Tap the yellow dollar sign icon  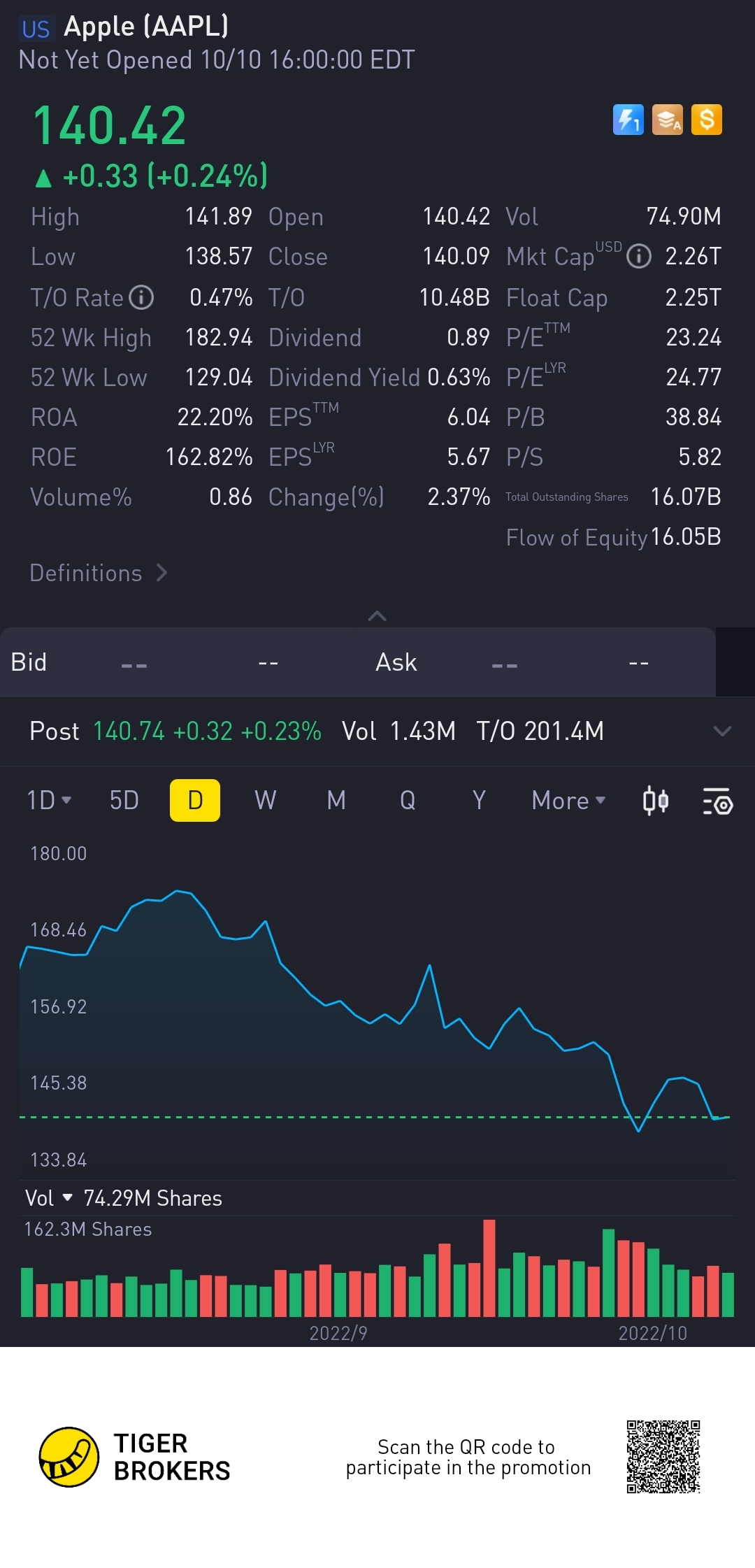coord(706,120)
